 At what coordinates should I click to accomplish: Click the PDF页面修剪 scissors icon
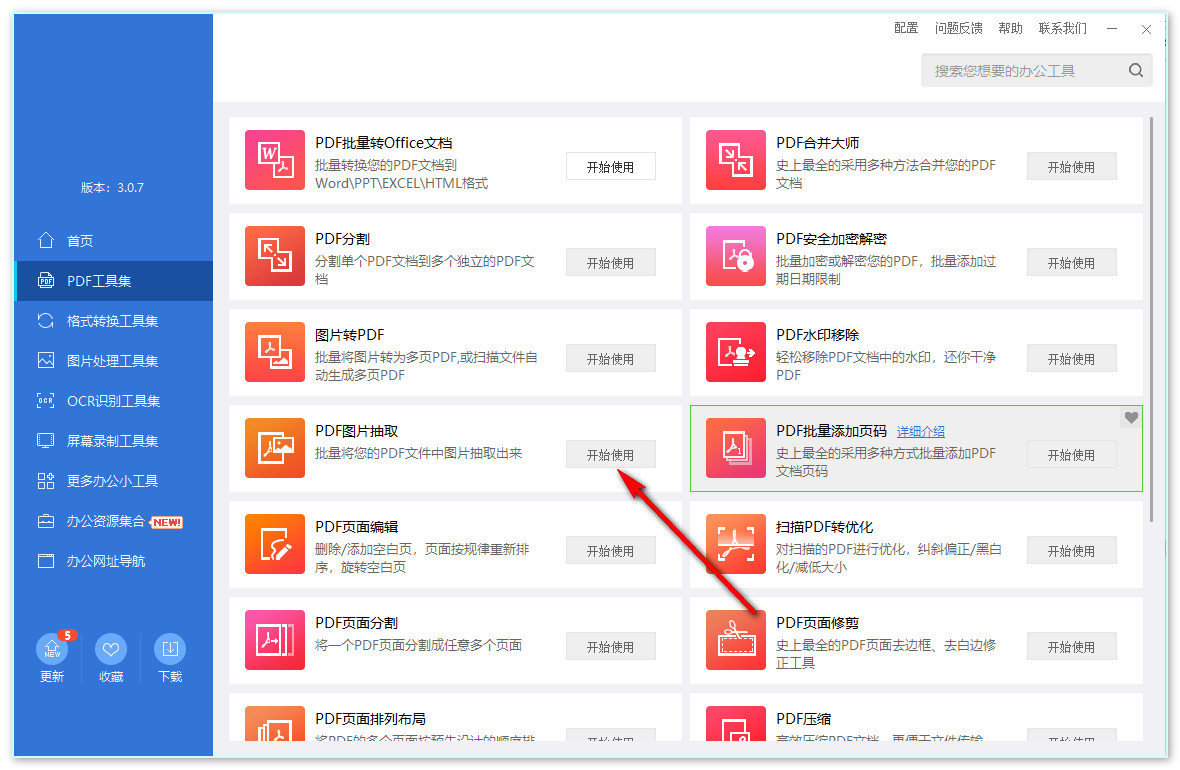tap(735, 640)
